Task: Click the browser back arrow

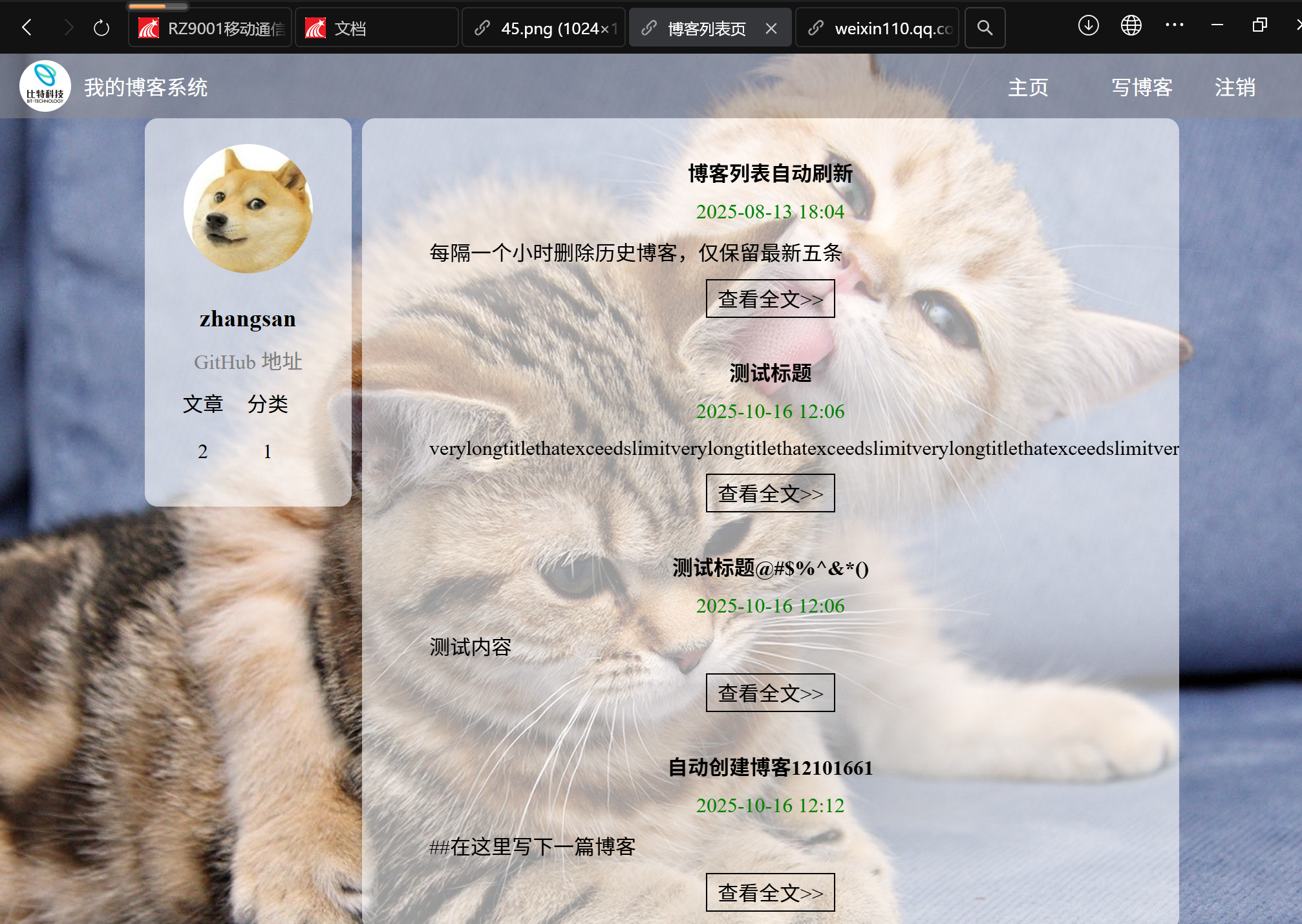Action: pos(27,28)
